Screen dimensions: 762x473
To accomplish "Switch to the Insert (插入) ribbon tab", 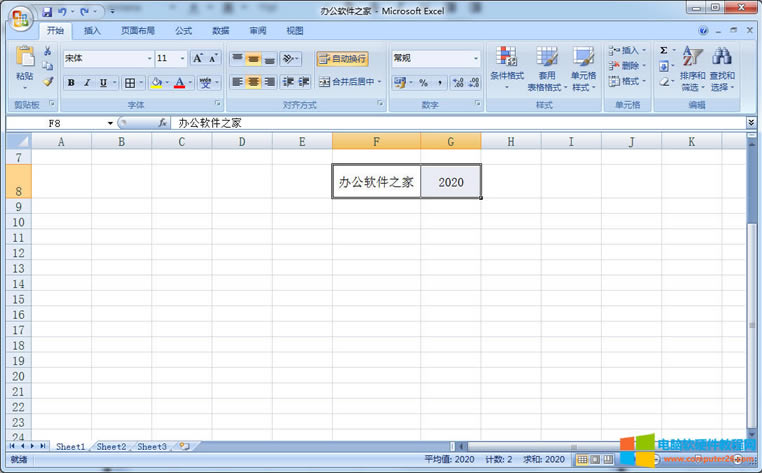I will coord(92,31).
